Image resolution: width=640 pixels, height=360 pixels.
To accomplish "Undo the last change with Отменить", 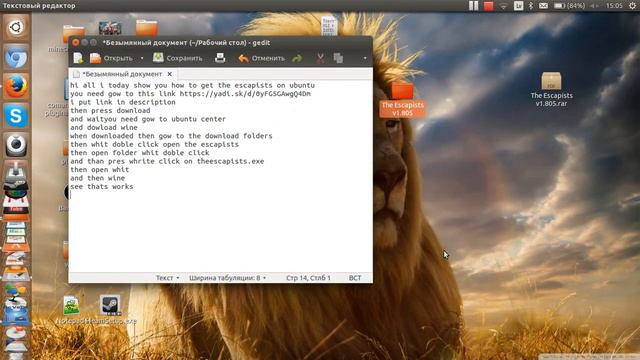I will (x=262, y=58).
